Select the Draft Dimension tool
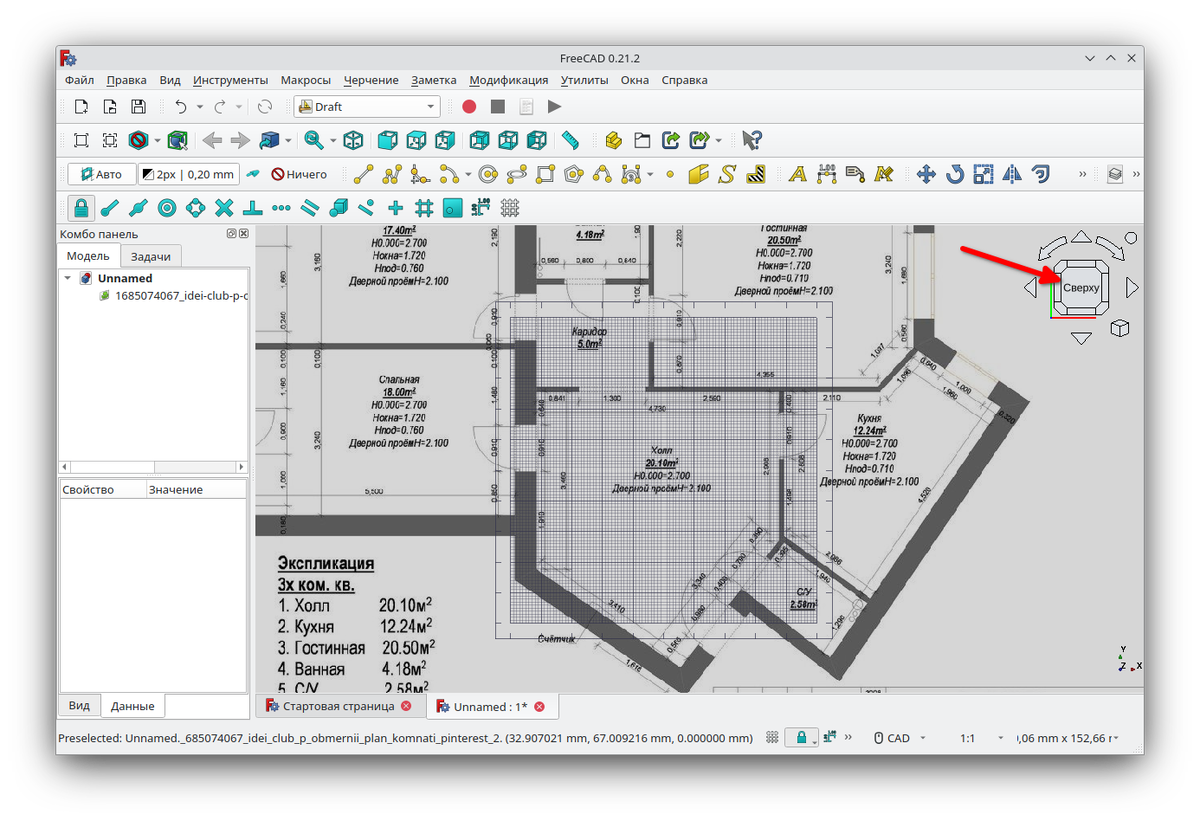The width and height of the screenshot is (1200, 821). click(826, 175)
